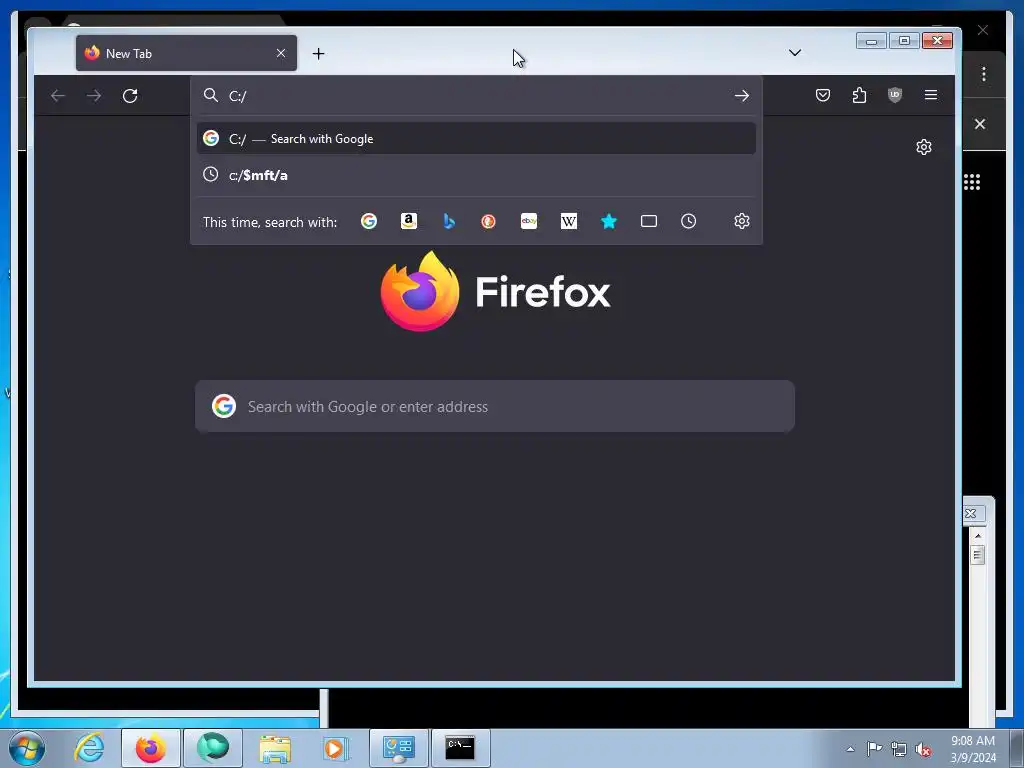Launch Internet Explorer from the taskbar
This screenshot has height=768, width=1024.
(89, 748)
